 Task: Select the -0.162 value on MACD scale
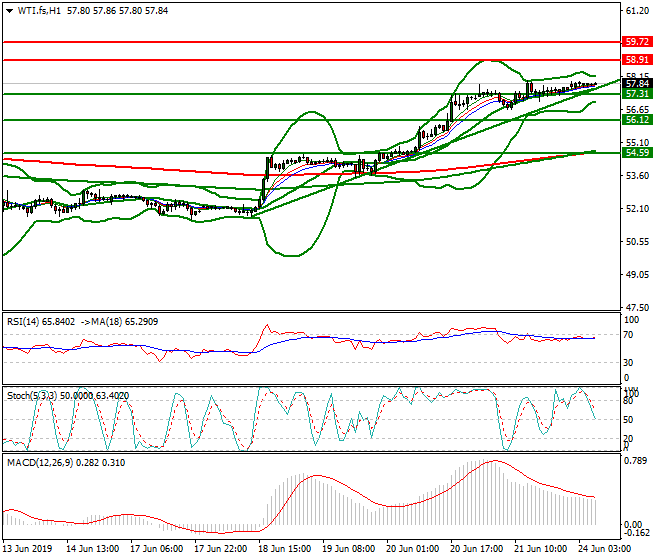pos(635,535)
